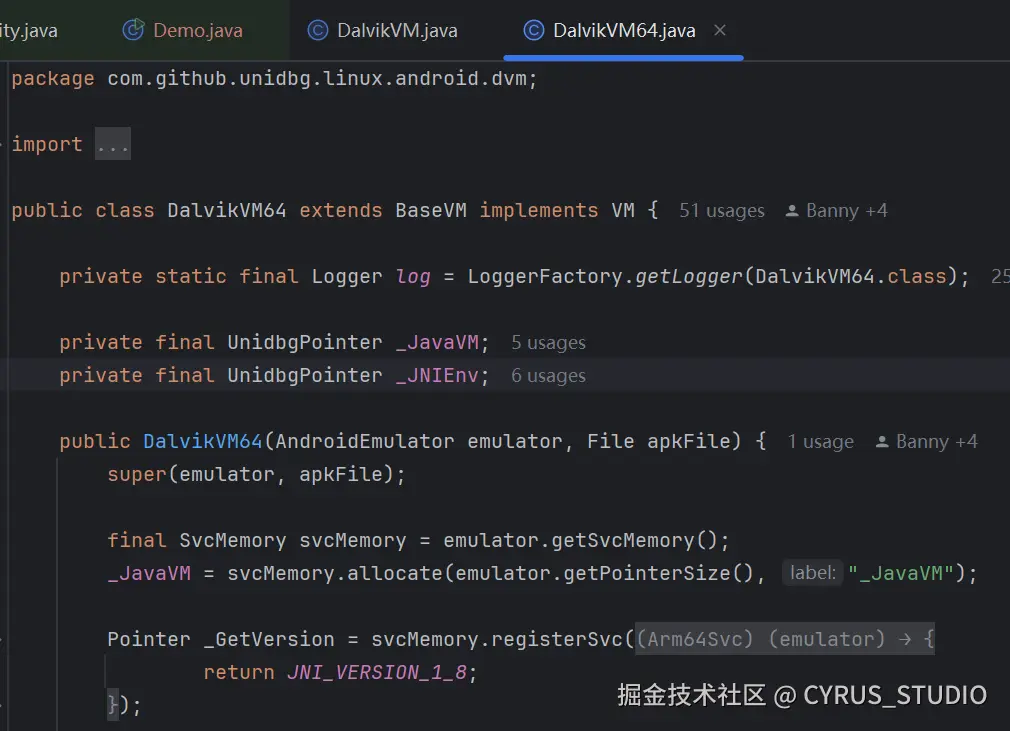Click the LoggerFactory class reference
Viewport: 1010px width, 731px height.
(x=545, y=277)
